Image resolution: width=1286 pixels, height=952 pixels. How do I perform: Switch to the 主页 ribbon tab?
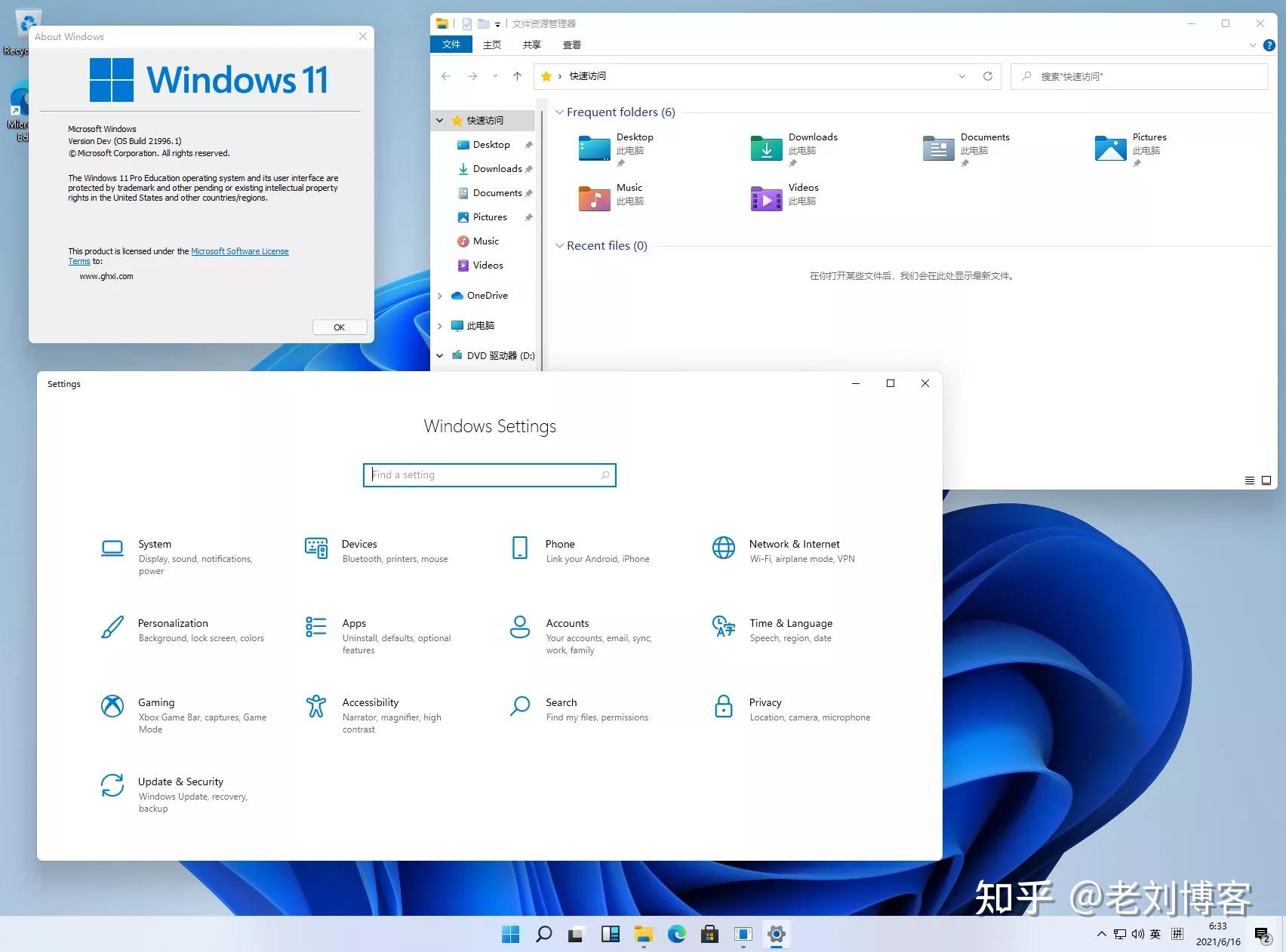click(492, 45)
